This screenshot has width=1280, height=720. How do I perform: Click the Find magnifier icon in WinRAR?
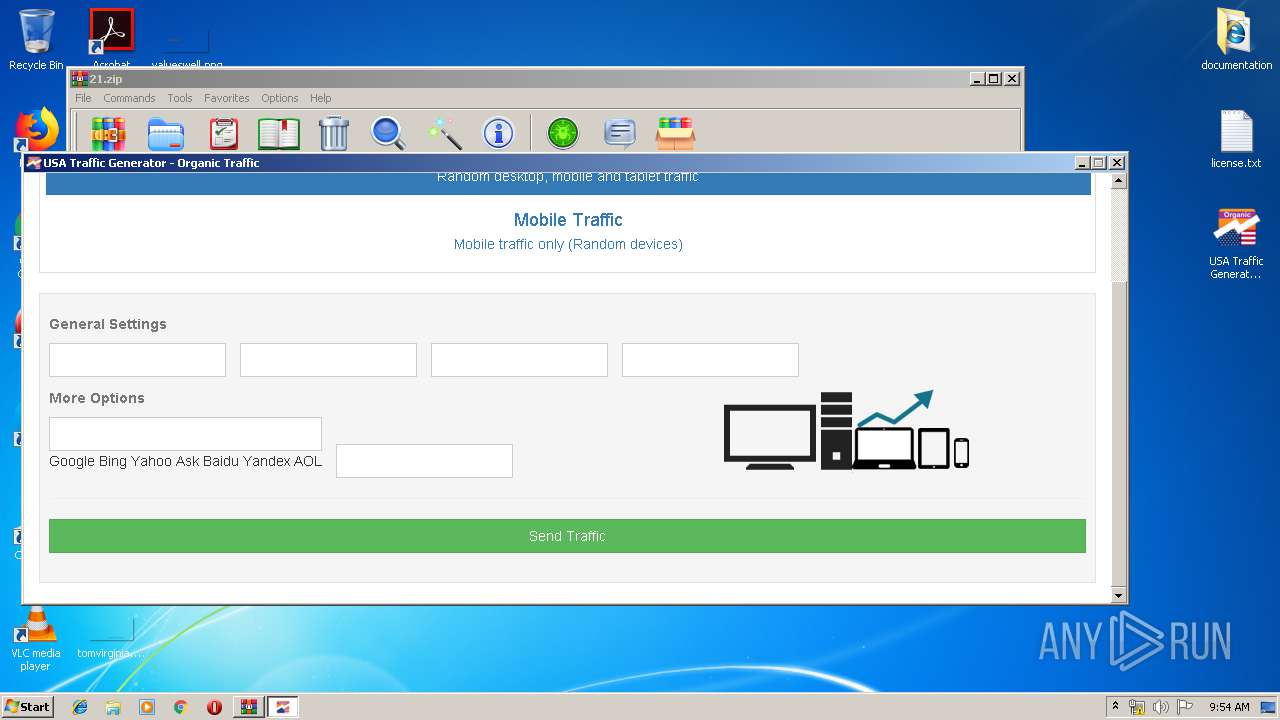pyautogui.click(x=388, y=132)
